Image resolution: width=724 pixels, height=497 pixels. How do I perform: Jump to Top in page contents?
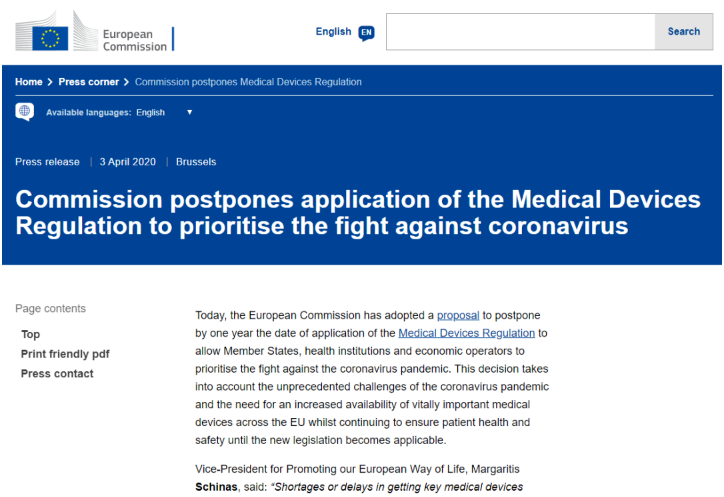31,334
